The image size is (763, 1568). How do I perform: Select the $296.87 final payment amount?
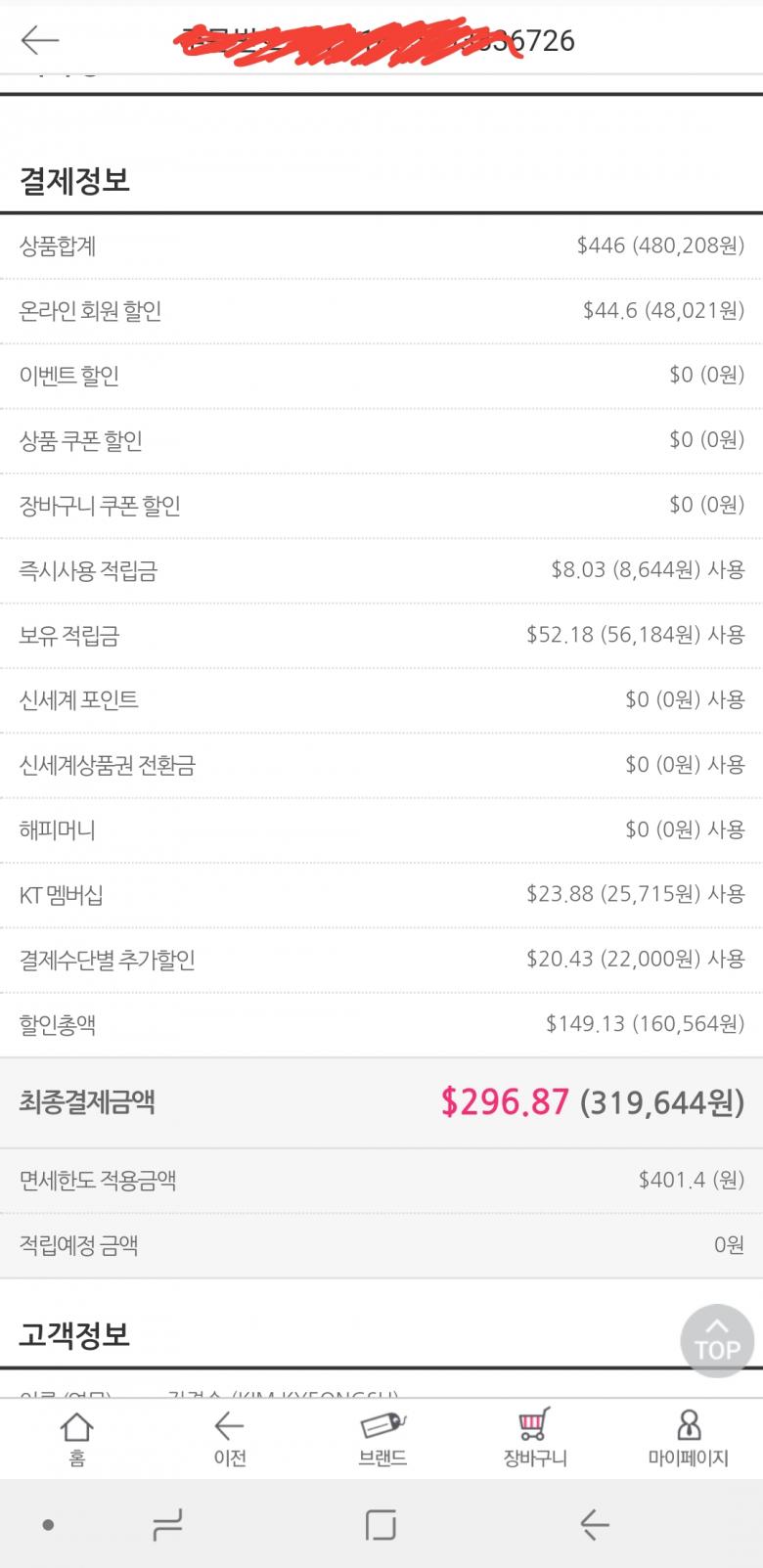pos(505,1102)
